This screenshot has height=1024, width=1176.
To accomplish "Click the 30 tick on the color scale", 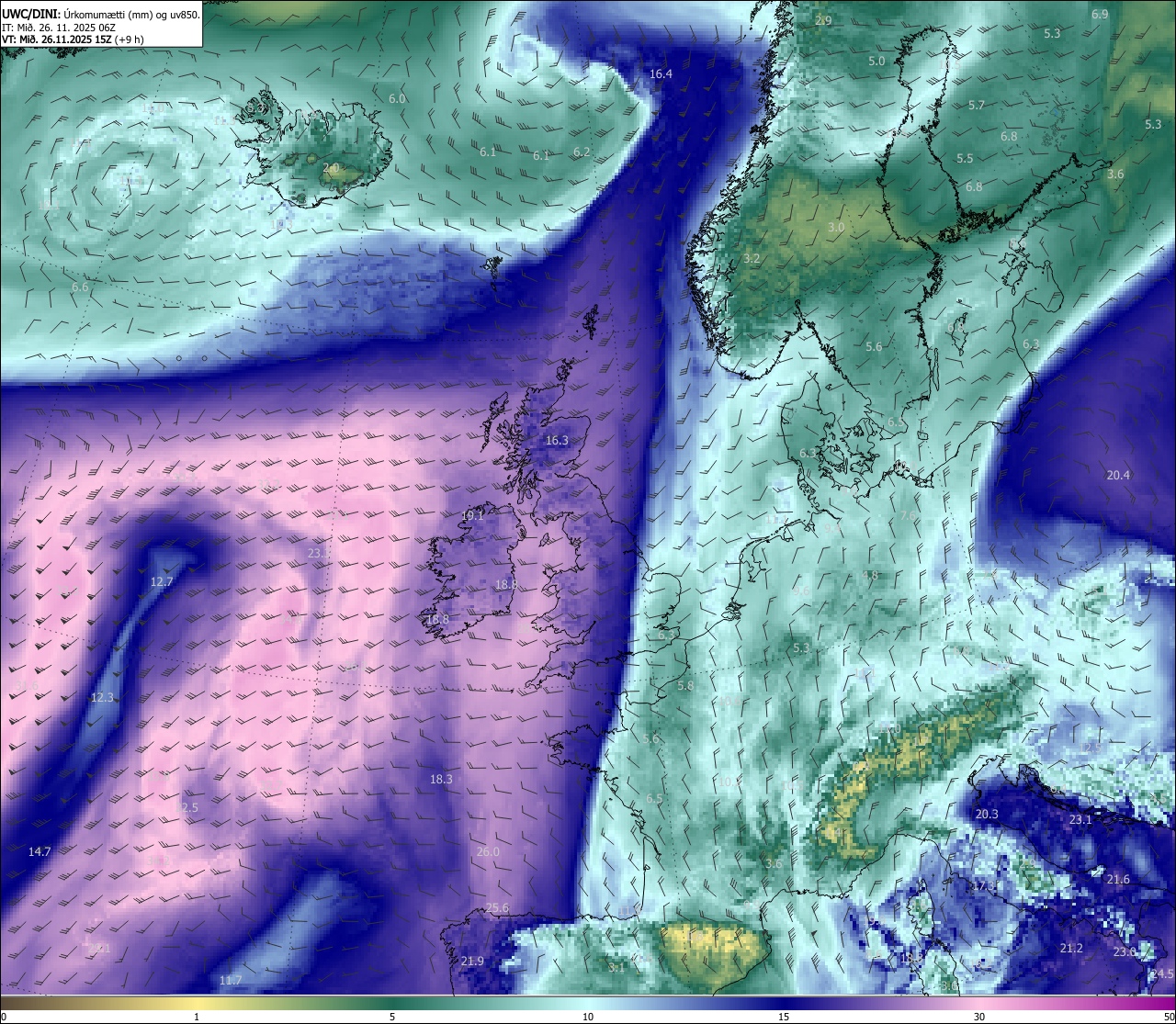I will (979, 1017).
